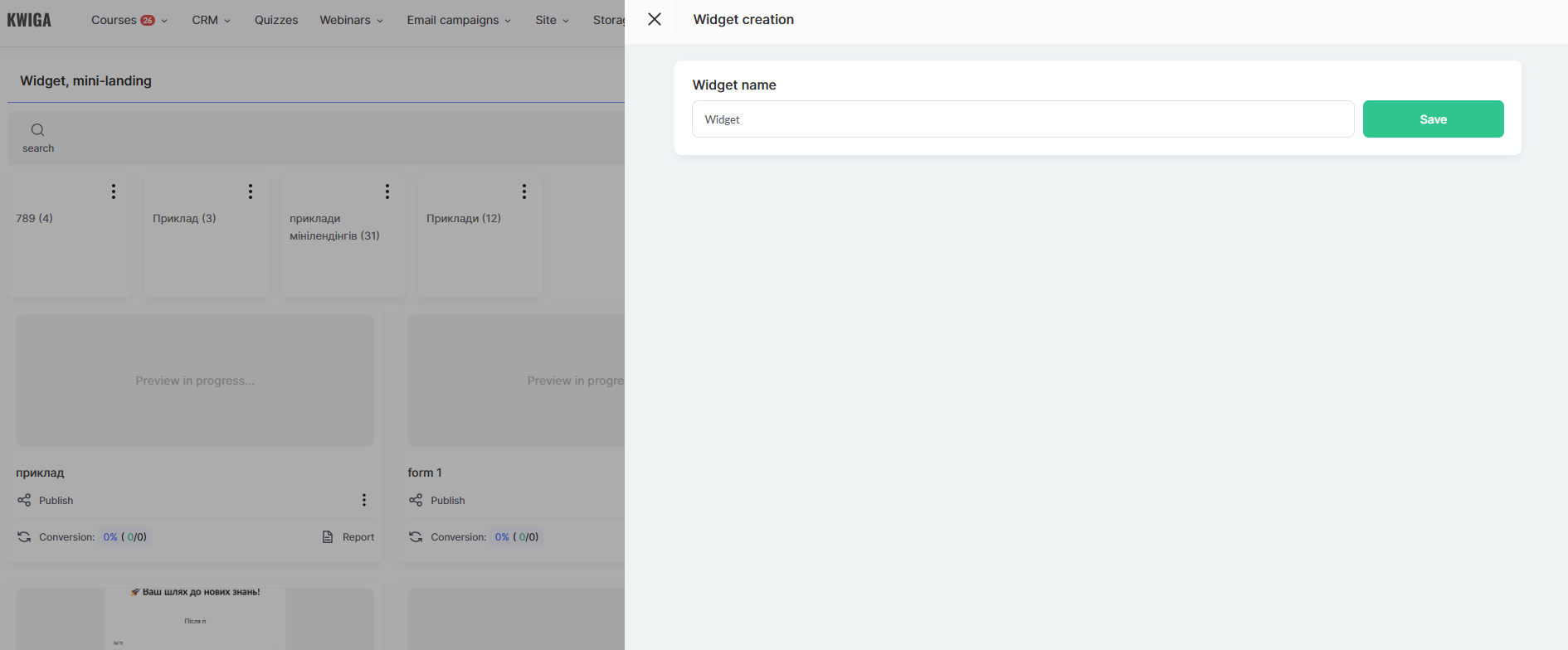Open options for приклади мінілендінгів folder
The width and height of the screenshot is (1568, 650).
pos(387,192)
